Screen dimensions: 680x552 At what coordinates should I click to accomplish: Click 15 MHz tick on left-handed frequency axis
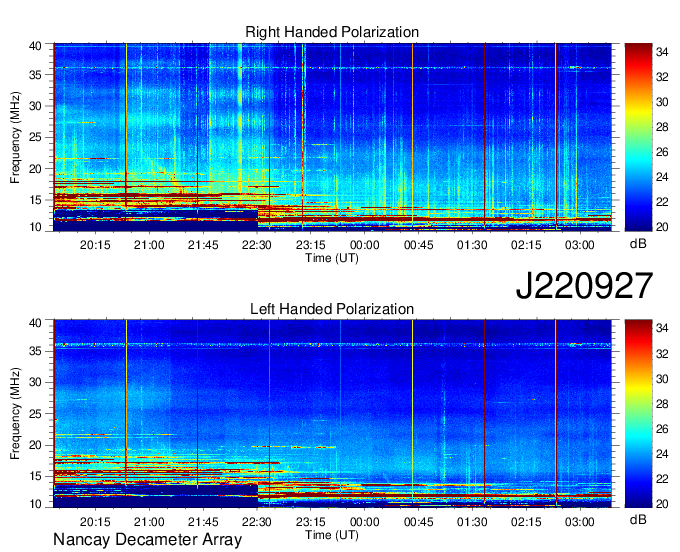tap(35, 477)
